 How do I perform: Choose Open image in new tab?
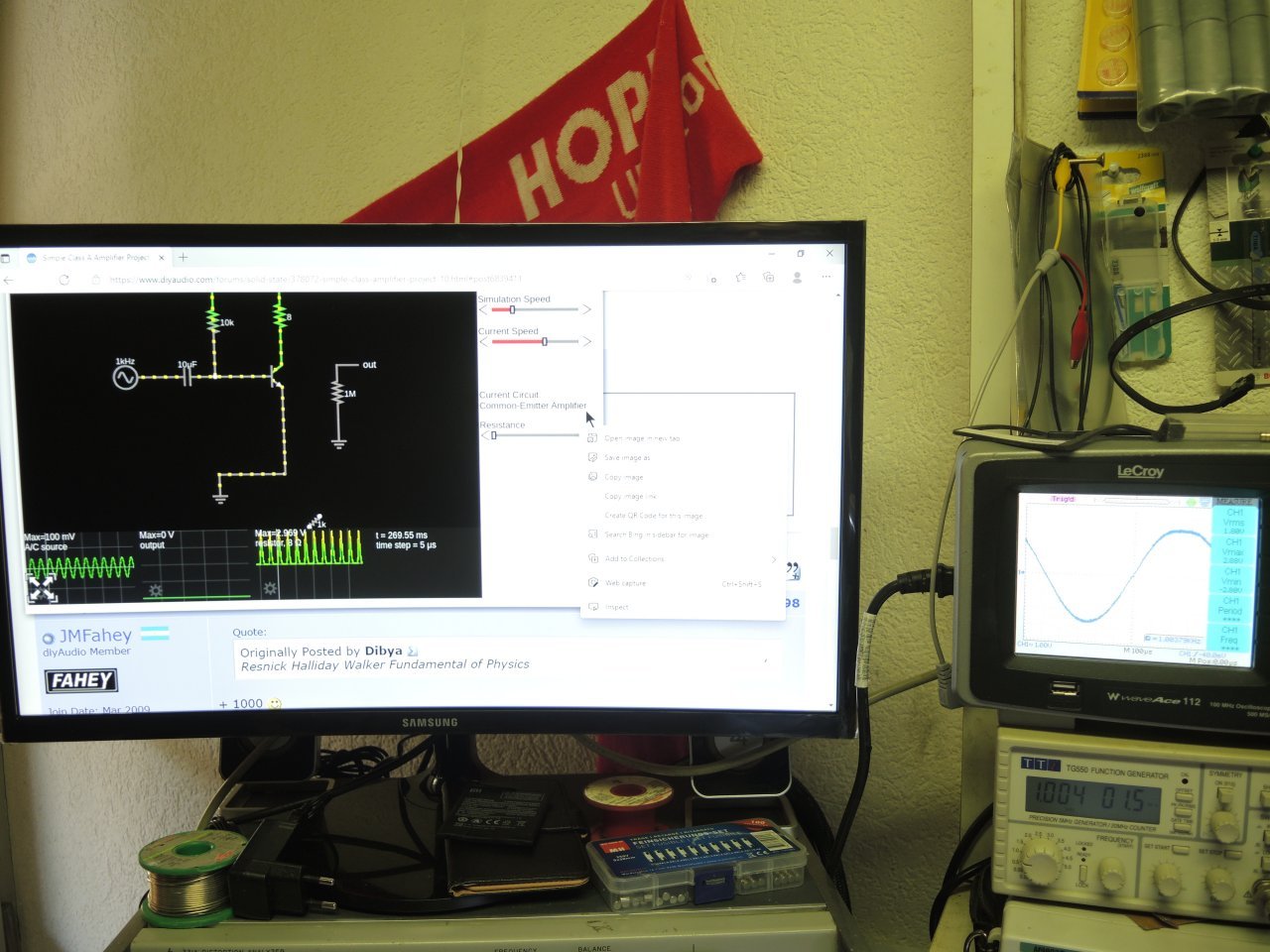[683, 438]
